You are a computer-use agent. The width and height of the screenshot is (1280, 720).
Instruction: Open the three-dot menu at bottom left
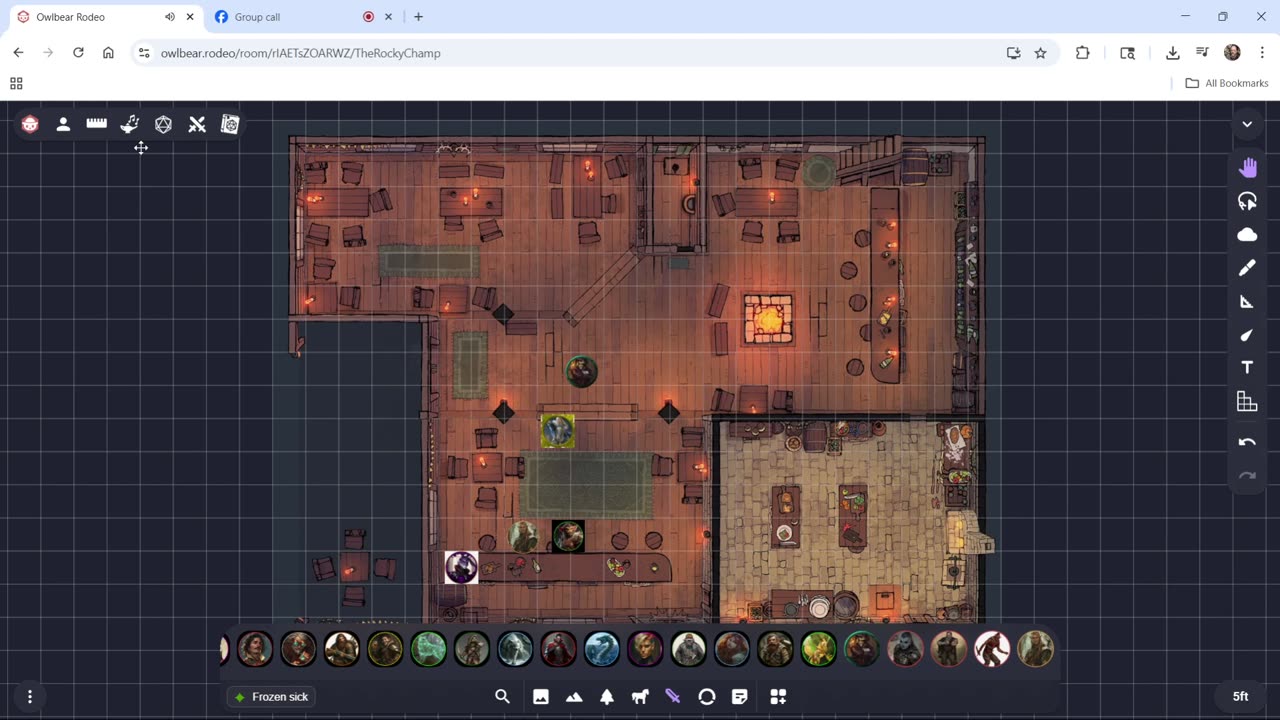pos(30,696)
